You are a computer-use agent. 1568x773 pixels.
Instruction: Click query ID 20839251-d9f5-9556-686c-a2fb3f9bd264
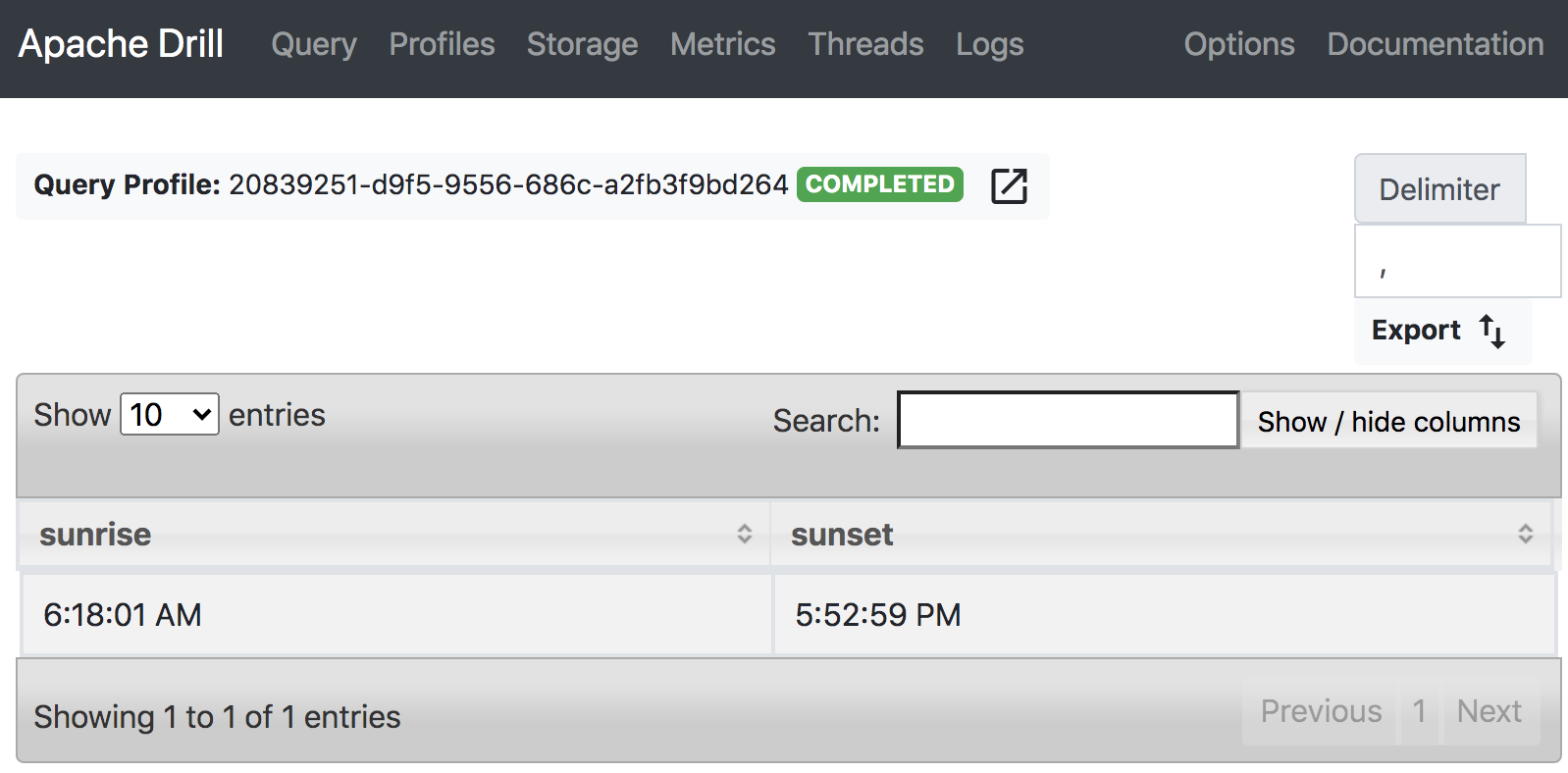point(508,184)
